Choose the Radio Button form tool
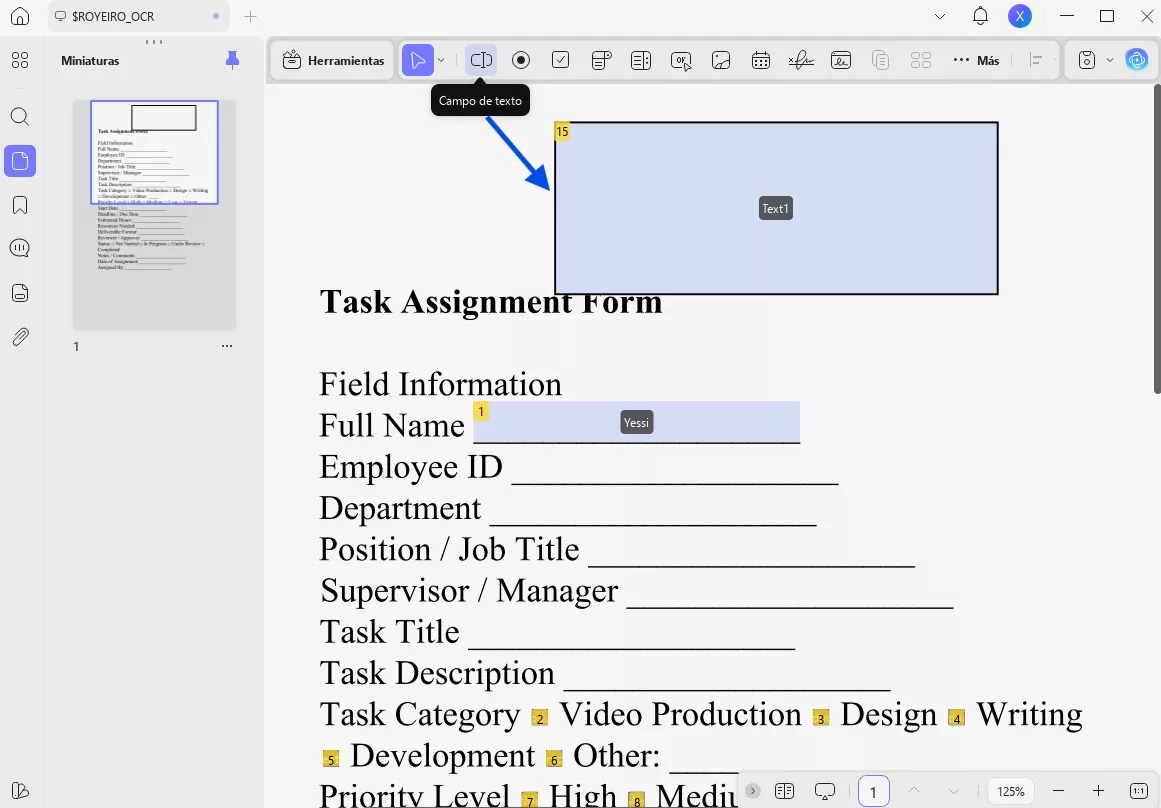1161x808 pixels. click(521, 60)
